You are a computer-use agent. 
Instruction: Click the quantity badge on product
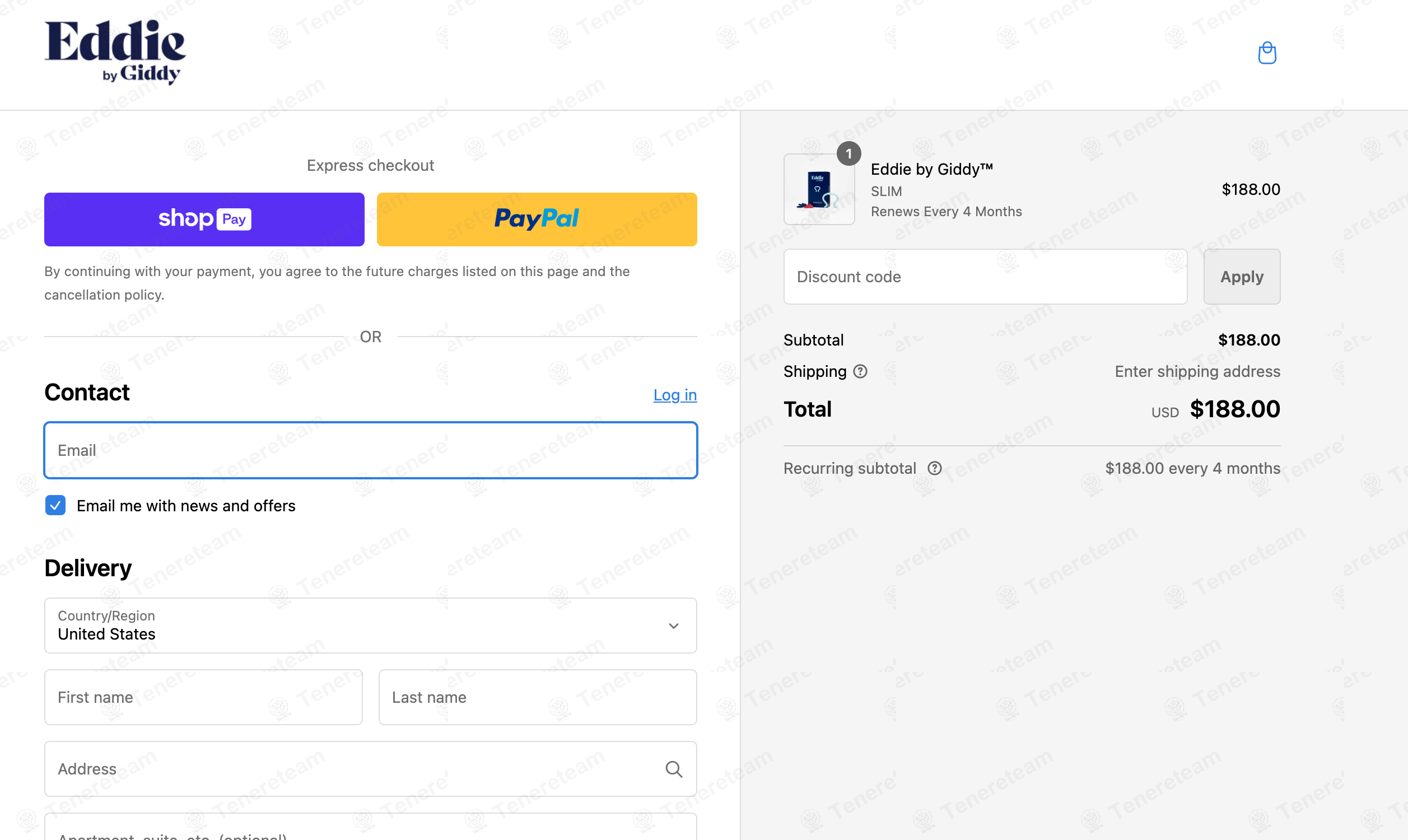point(848,153)
